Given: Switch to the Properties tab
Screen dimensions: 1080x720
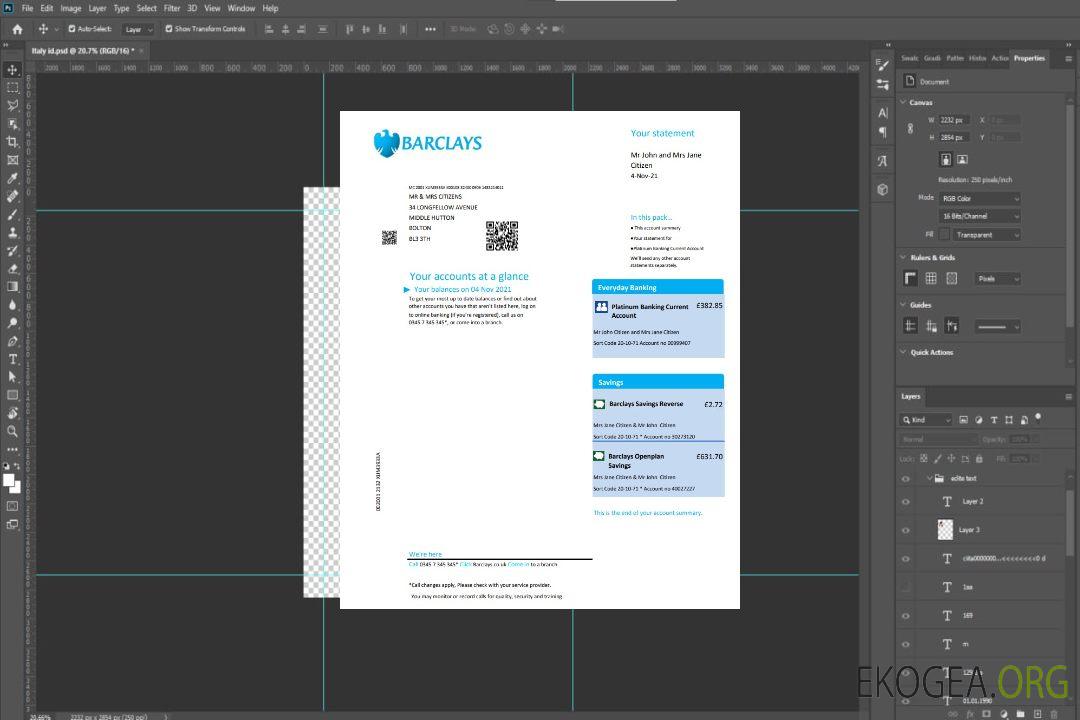Looking at the screenshot, I should tap(1029, 58).
